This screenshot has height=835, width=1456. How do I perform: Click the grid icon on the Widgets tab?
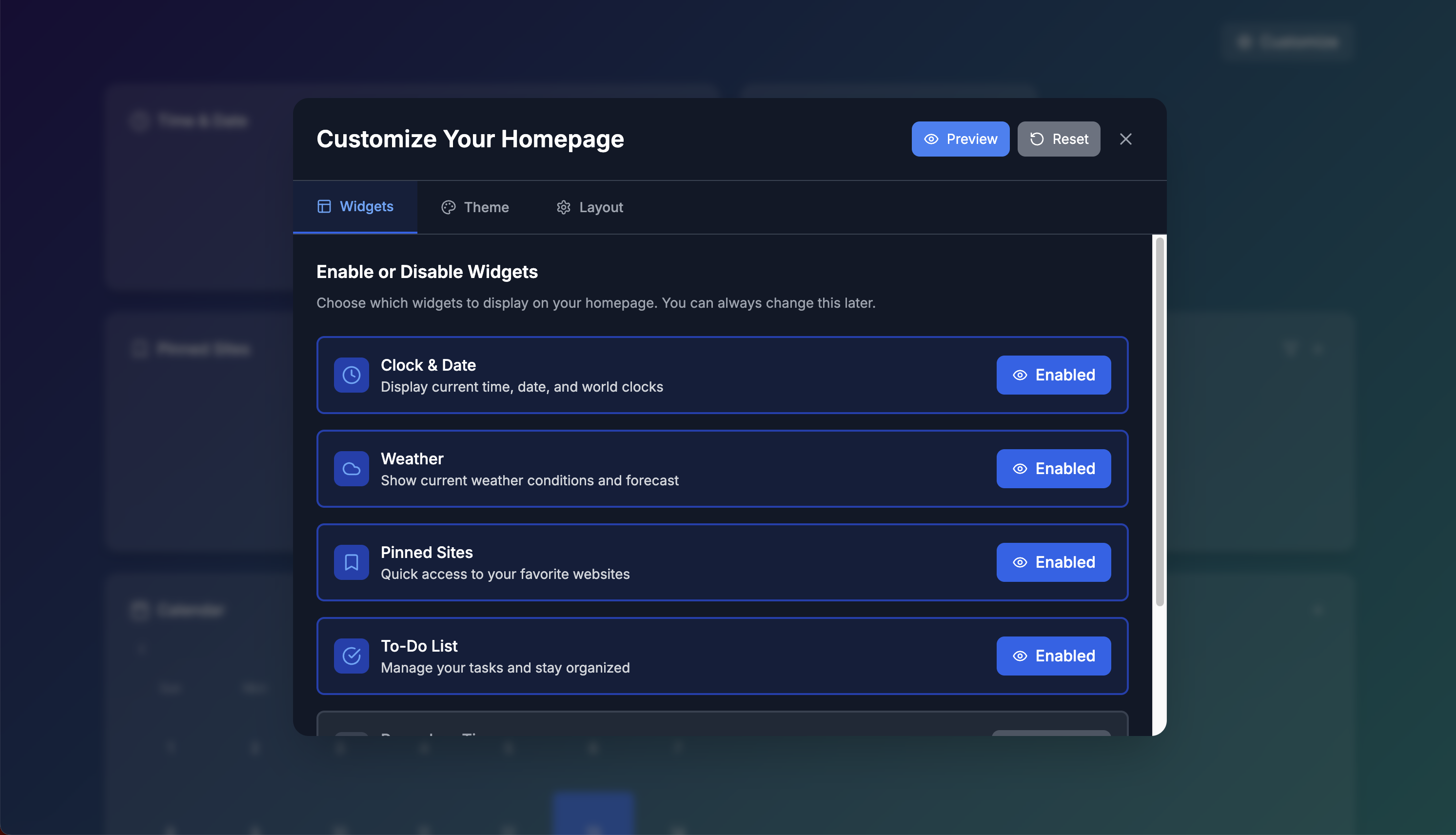click(x=324, y=206)
